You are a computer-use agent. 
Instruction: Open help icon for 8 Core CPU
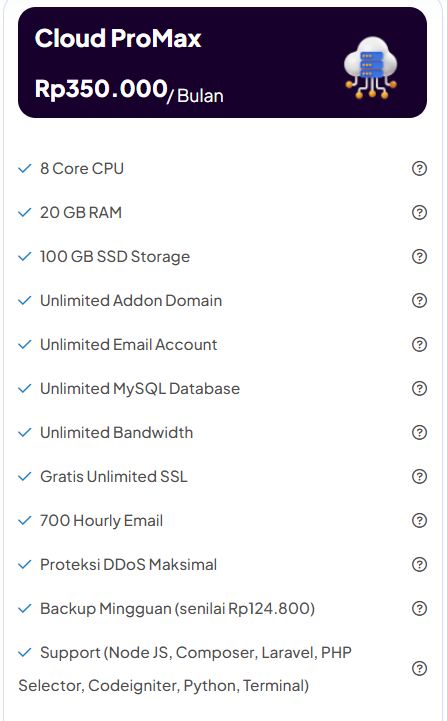click(x=419, y=169)
